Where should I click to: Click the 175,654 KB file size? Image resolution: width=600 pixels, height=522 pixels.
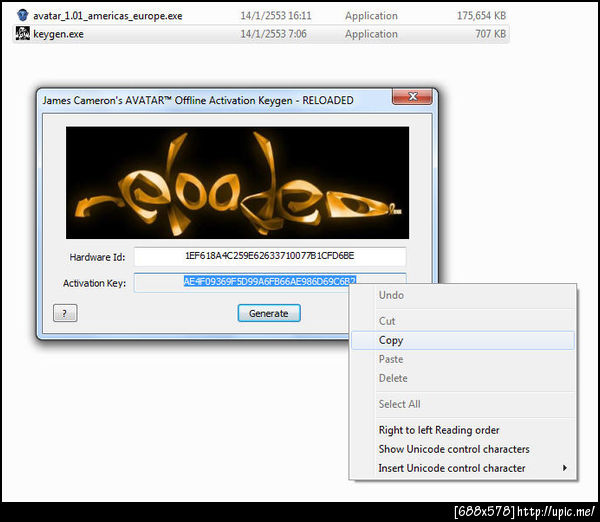(481, 16)
